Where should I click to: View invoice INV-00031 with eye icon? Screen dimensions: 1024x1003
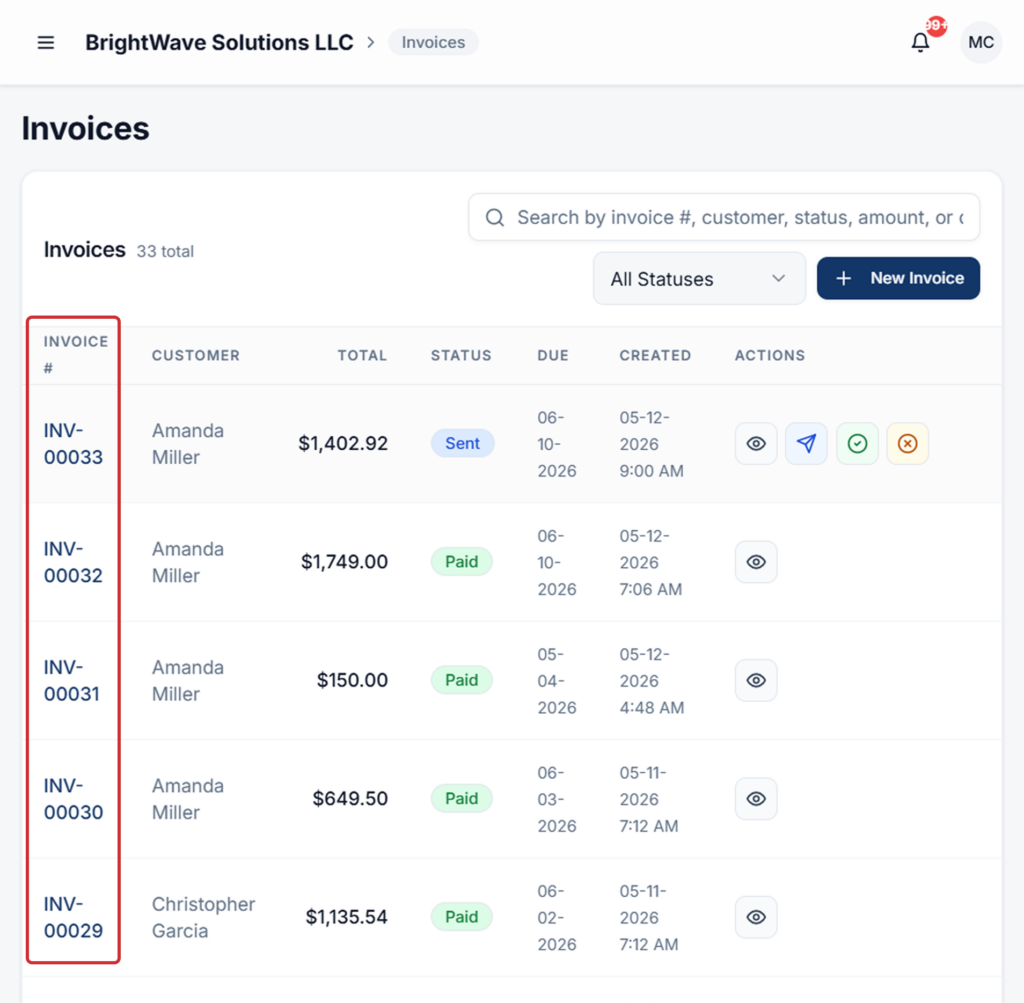(x=756, y=680)
